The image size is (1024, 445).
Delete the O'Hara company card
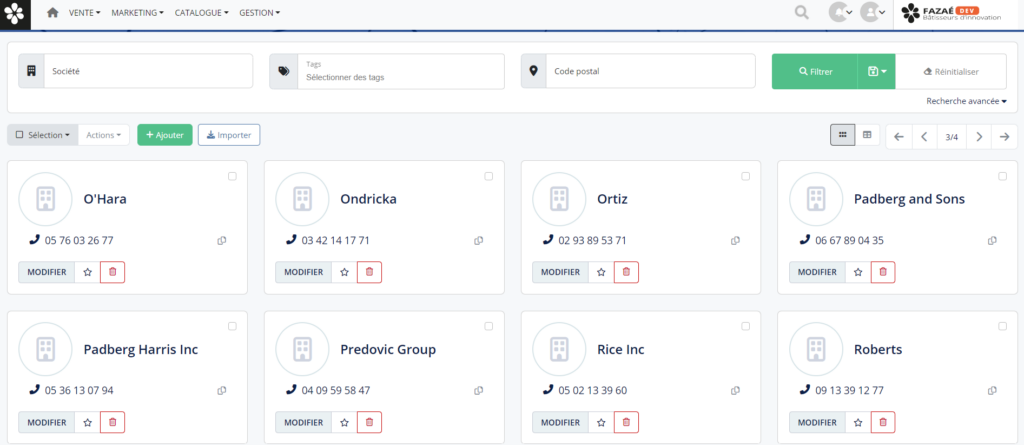click(112, 272)
